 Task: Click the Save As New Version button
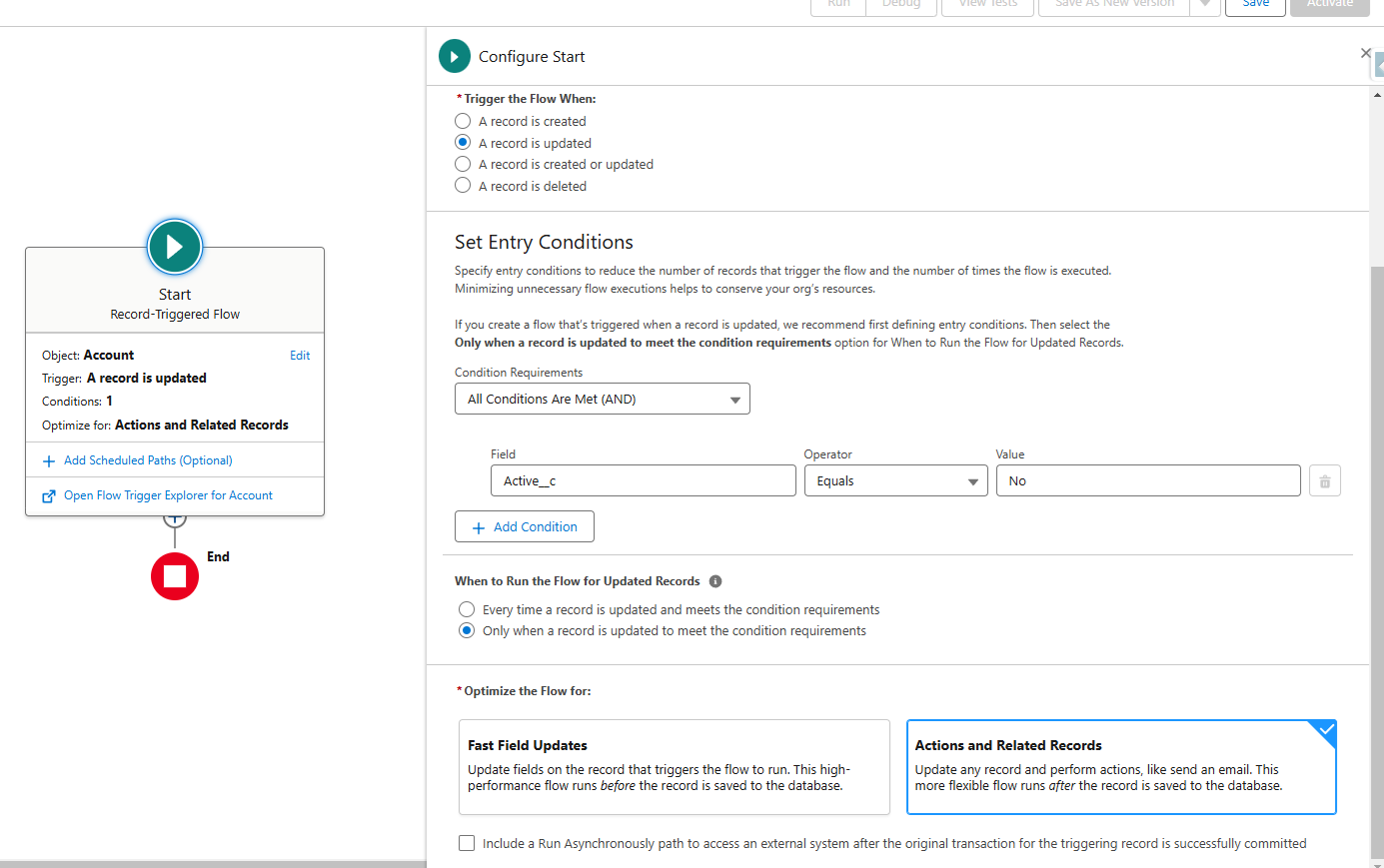click(x=1115, y=5)
